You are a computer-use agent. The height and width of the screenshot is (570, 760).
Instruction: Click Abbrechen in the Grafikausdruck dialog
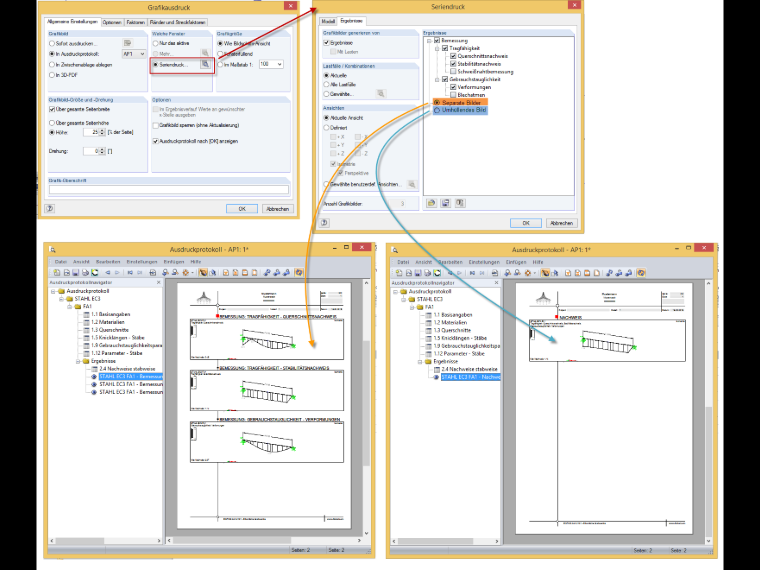point(278,208)
